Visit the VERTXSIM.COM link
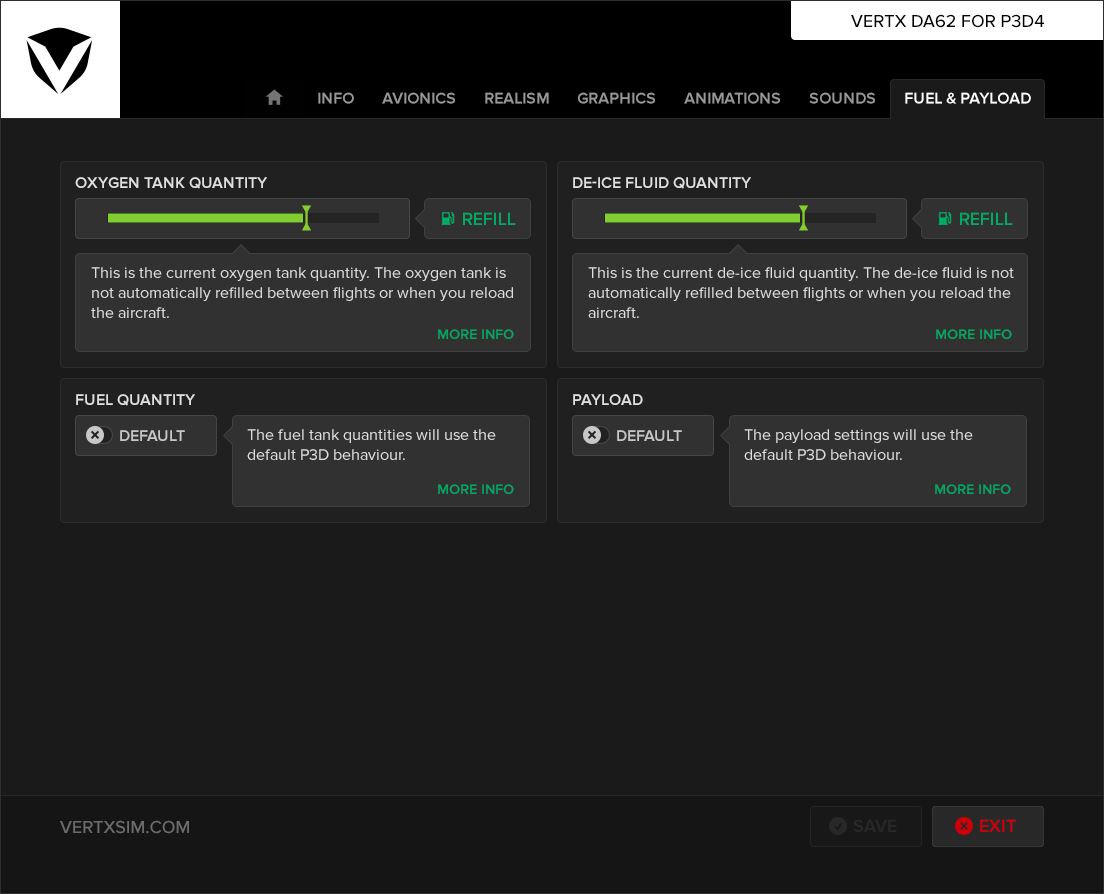The height and width of the screenshot is (894, 1104). 125,827
